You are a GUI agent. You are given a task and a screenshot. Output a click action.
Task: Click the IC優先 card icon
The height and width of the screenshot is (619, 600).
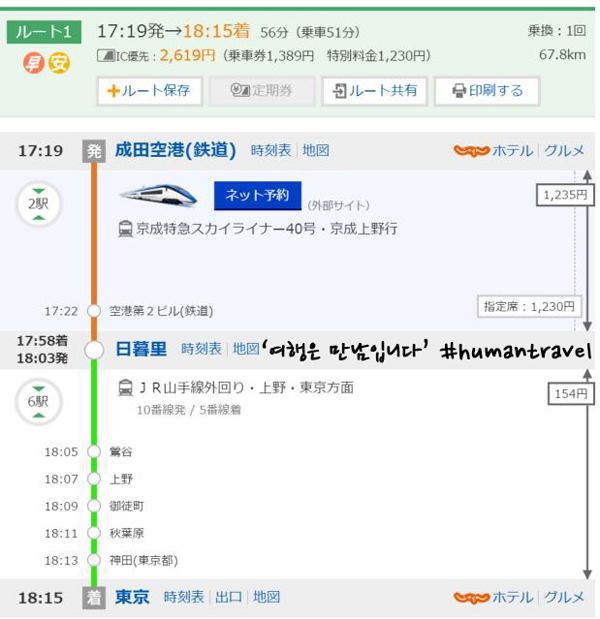pos(105,56)
